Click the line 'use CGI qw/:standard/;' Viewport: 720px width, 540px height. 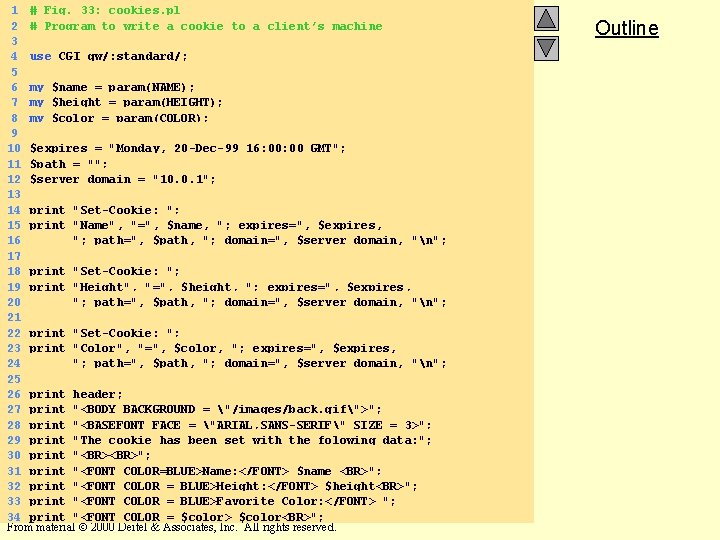click(x=108, y=56)
